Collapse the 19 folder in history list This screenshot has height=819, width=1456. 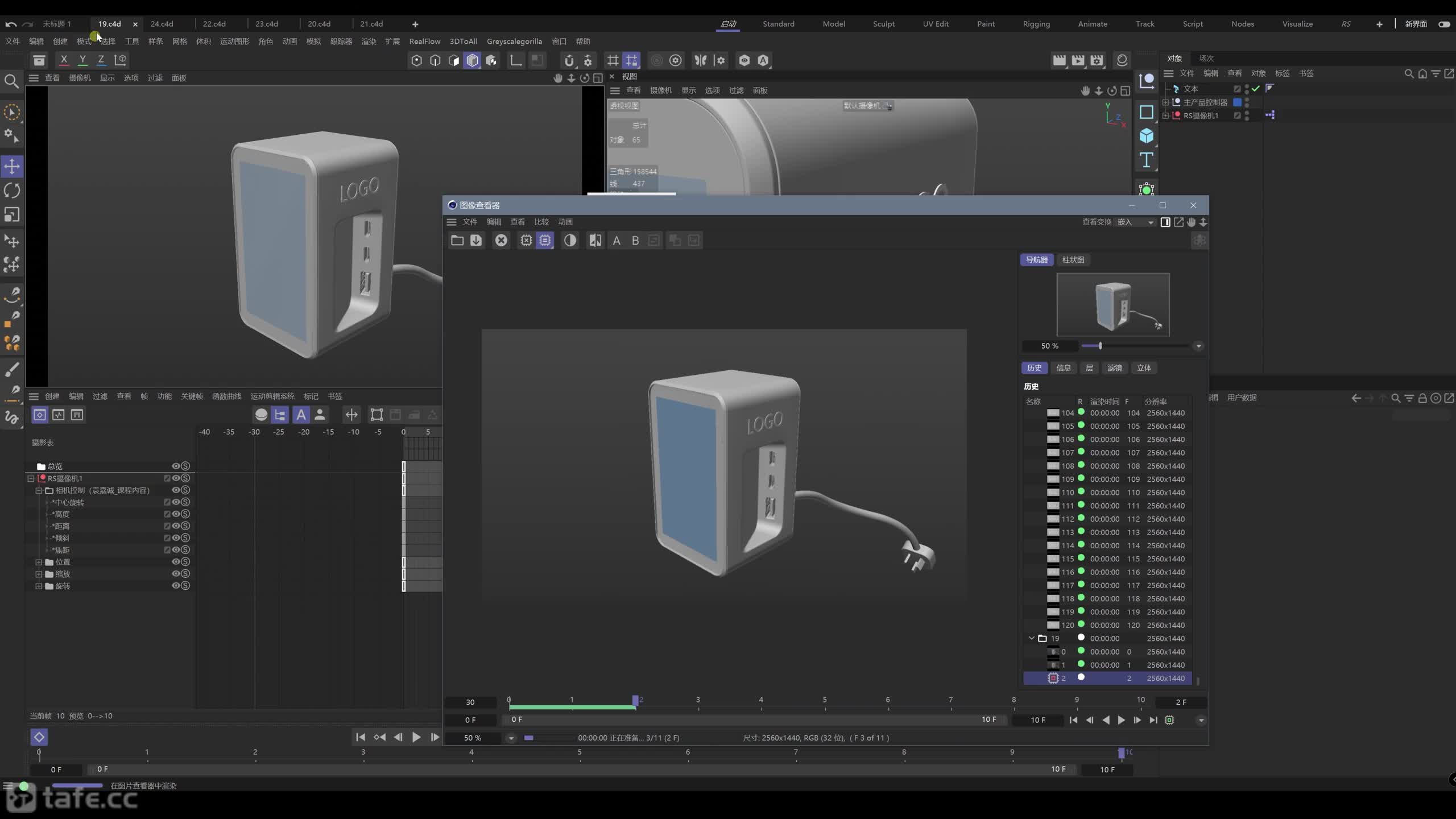click(1031, 638)
